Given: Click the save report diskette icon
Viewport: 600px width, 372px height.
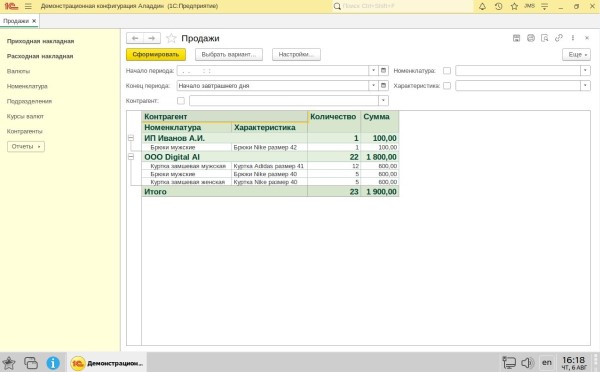Looking at the screenshot, I should tap(516, 38).
